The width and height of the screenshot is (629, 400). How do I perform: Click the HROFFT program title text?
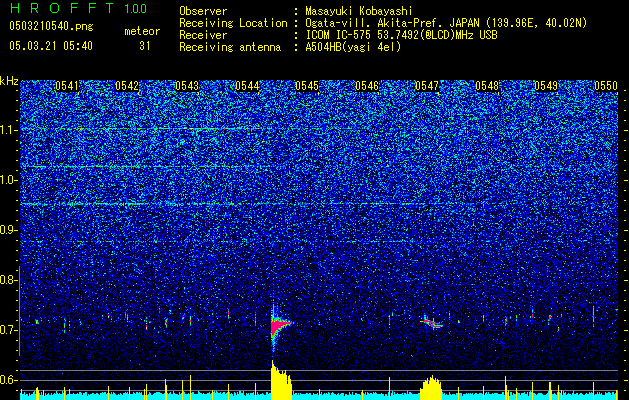pyautogui.click(x=63, y=8)
